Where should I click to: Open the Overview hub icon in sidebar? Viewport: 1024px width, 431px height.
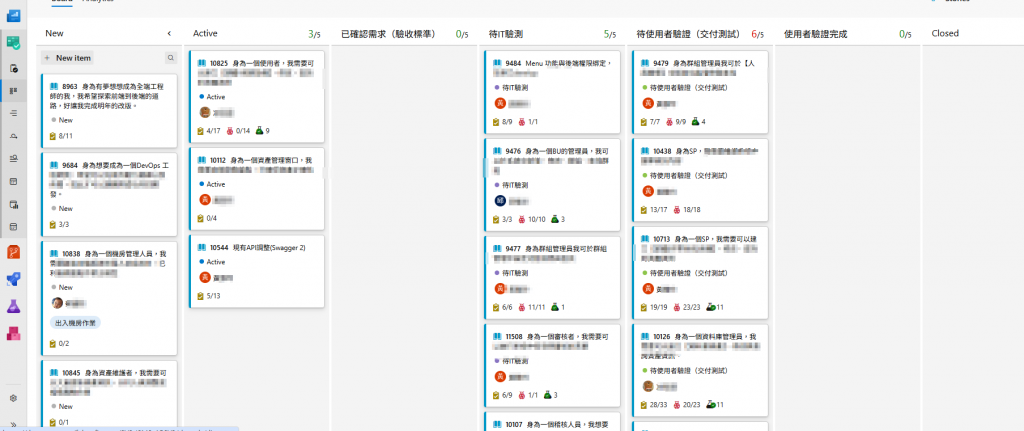point(14,16)
